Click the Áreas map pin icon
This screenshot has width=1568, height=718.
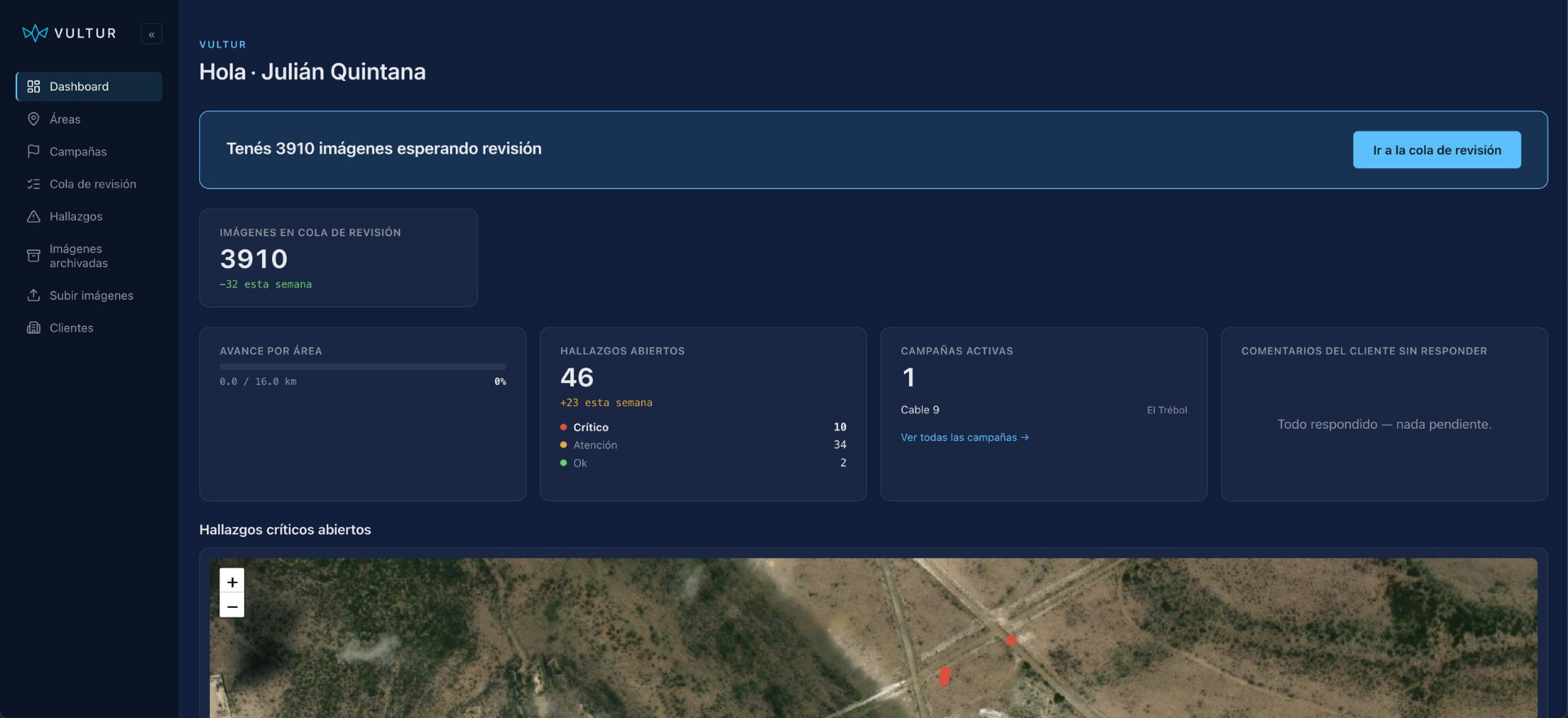33,119
